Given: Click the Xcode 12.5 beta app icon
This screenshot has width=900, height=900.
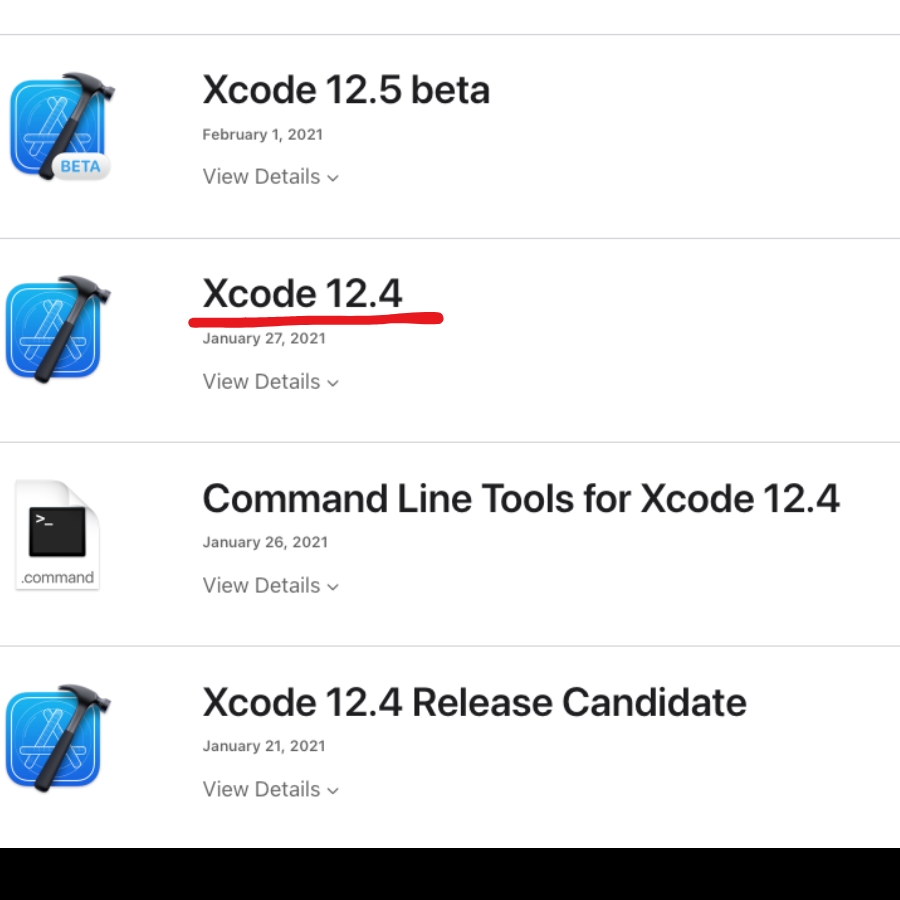Looking at the screenshot, I should point(62,125).
